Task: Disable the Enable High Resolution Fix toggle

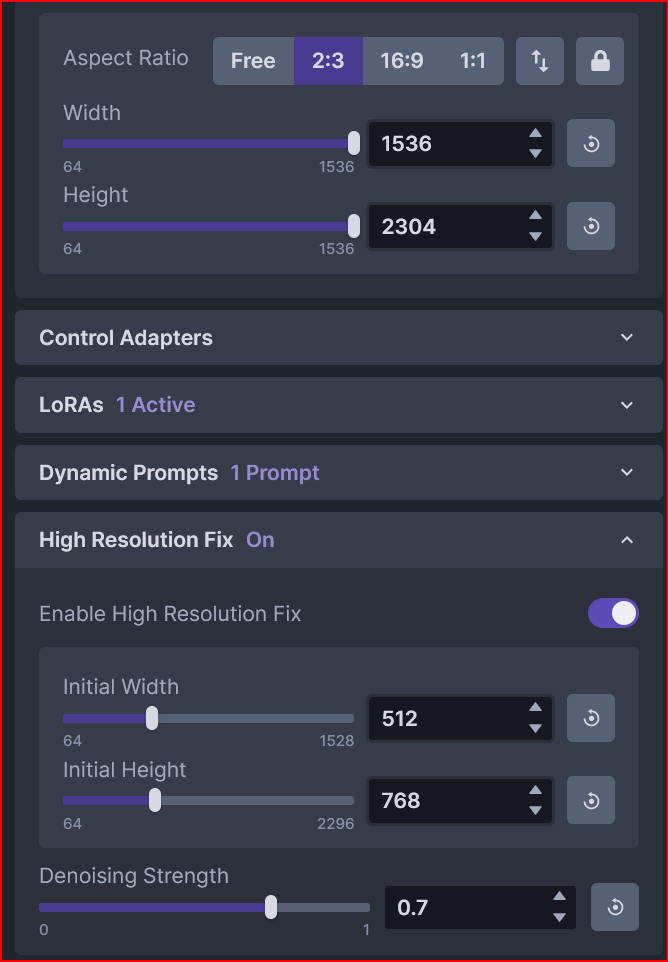Action: click(613, 613)
